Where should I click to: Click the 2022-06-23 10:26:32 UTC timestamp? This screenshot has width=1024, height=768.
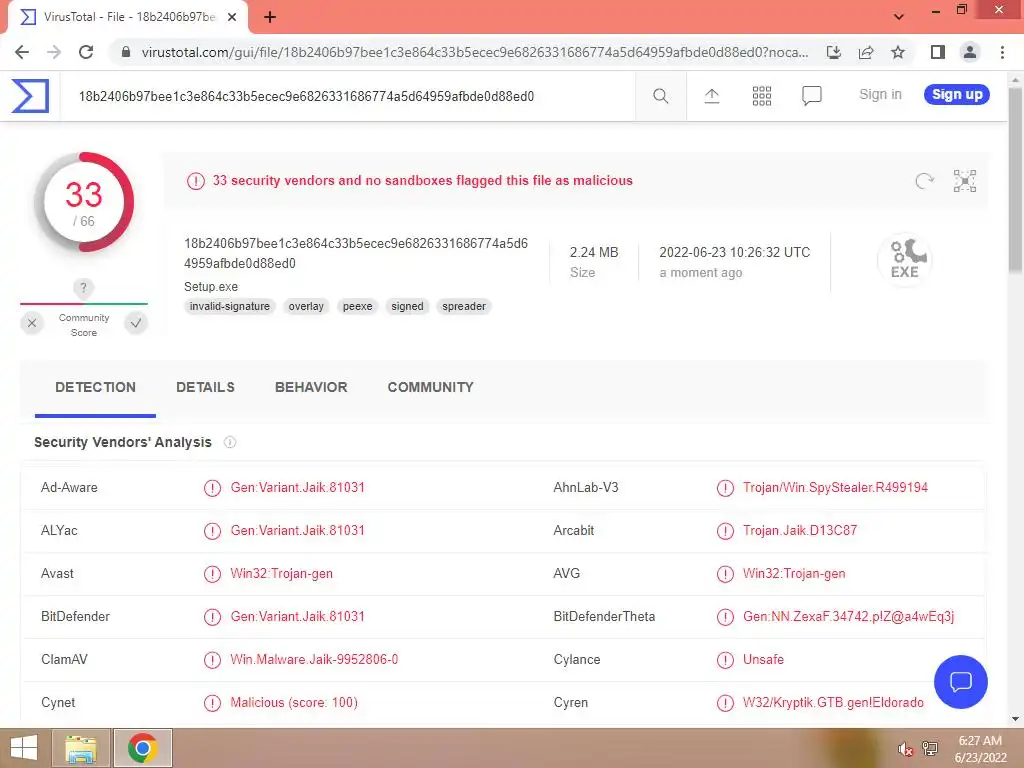(735, 252)
